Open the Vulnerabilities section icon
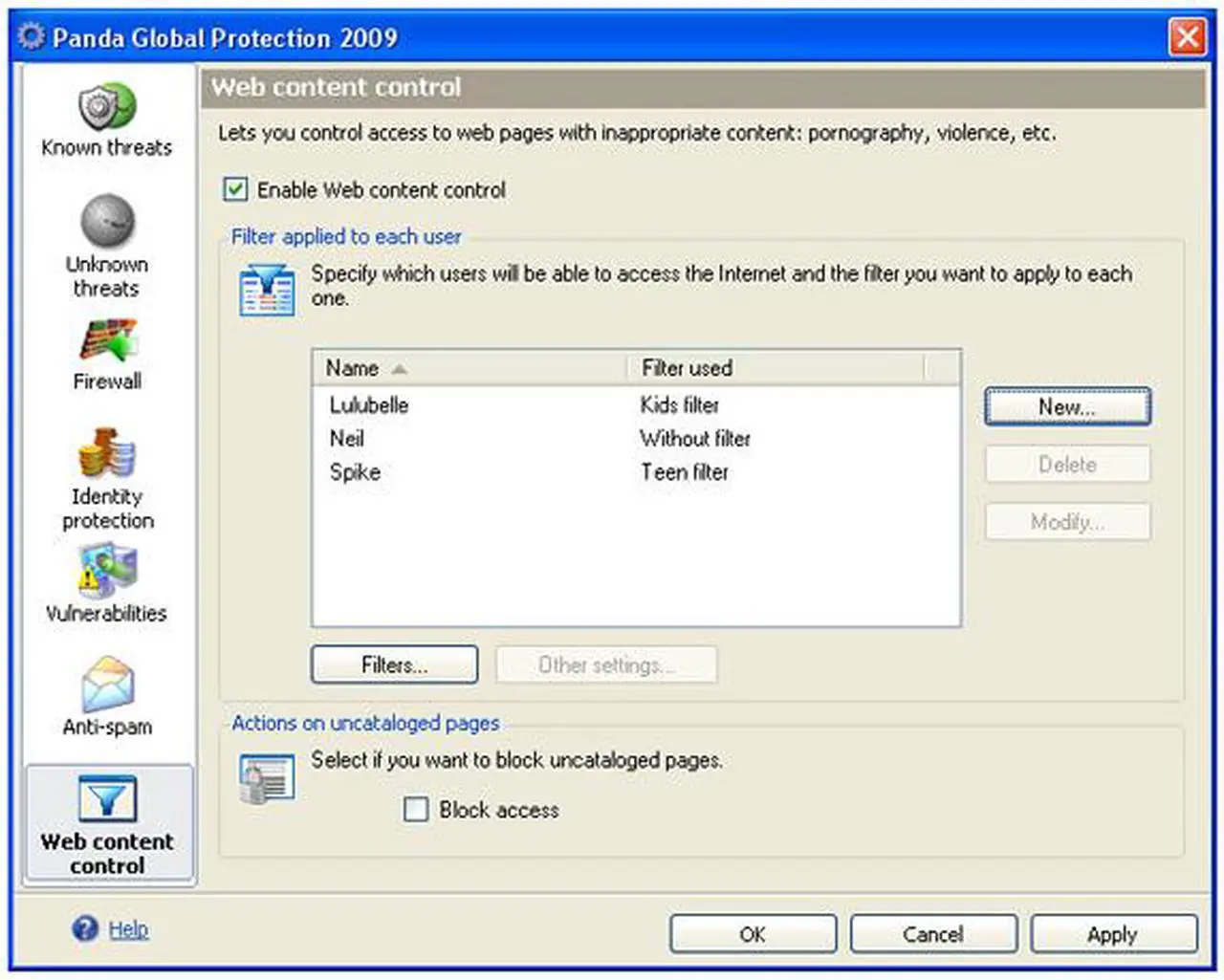Image resolution: width=1224 pixels, height=980 pixels. point(108,570)
